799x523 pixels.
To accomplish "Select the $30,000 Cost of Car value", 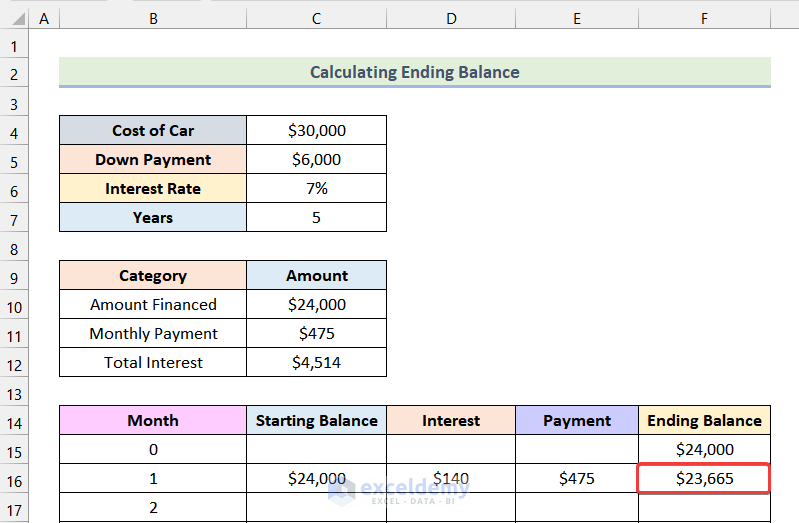I will coord(316,131).
